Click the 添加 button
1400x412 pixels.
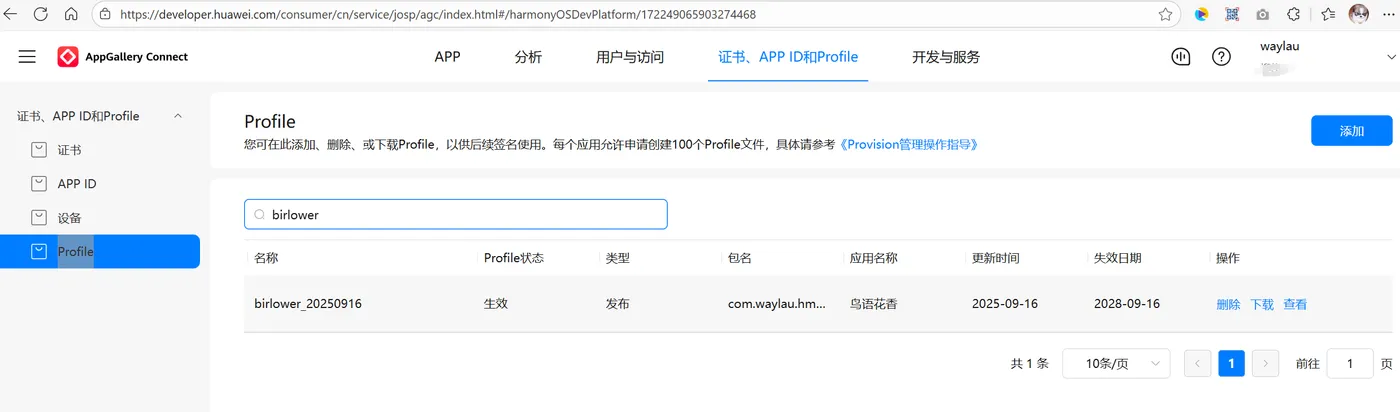[x=1351, y=131]
